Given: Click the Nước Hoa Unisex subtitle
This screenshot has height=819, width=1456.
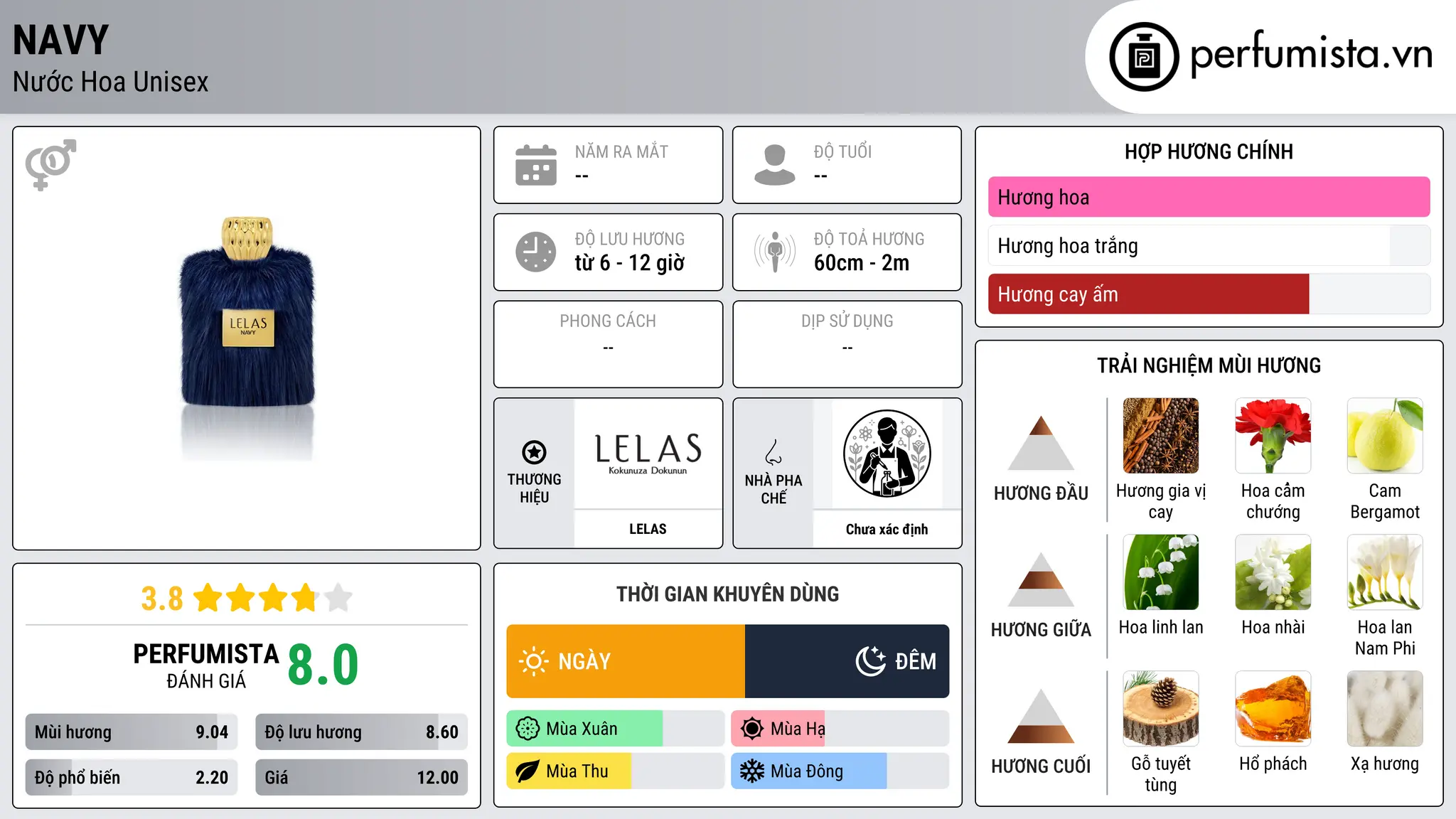Looking at the screenshot, I should pyautogui.click(x=111, y=82).
